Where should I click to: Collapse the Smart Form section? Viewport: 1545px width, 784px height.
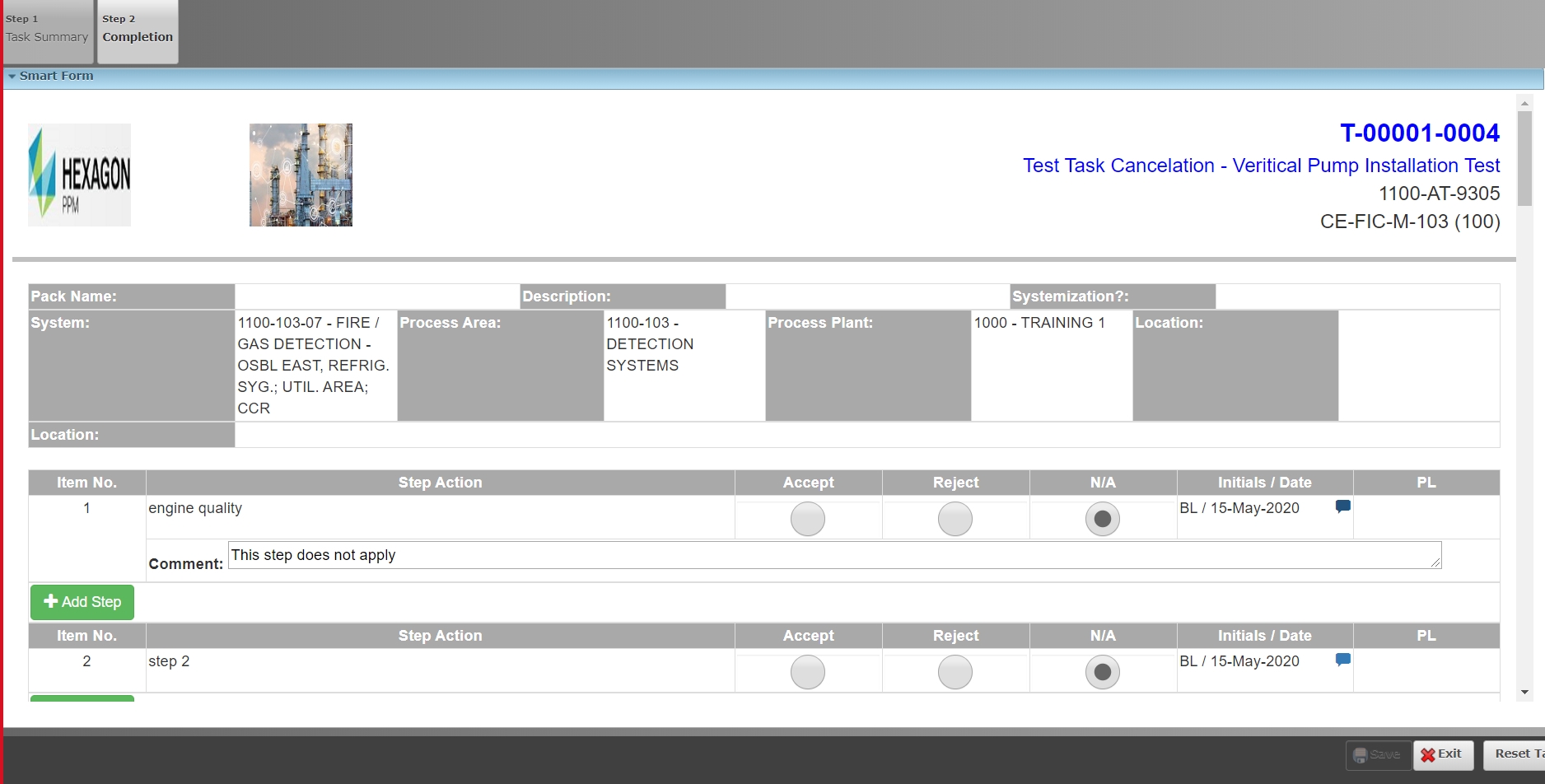tap(12, 76)
